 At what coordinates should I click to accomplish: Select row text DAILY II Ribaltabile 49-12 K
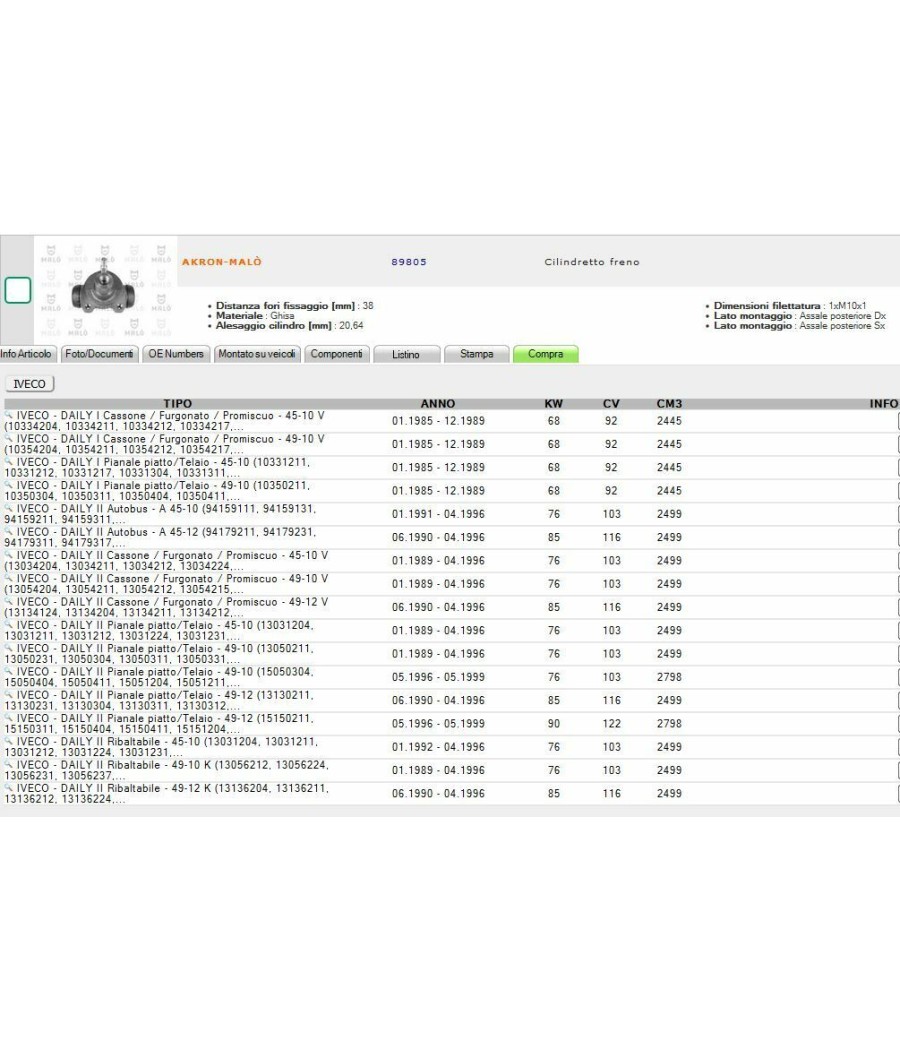click(x=167, y=794)
